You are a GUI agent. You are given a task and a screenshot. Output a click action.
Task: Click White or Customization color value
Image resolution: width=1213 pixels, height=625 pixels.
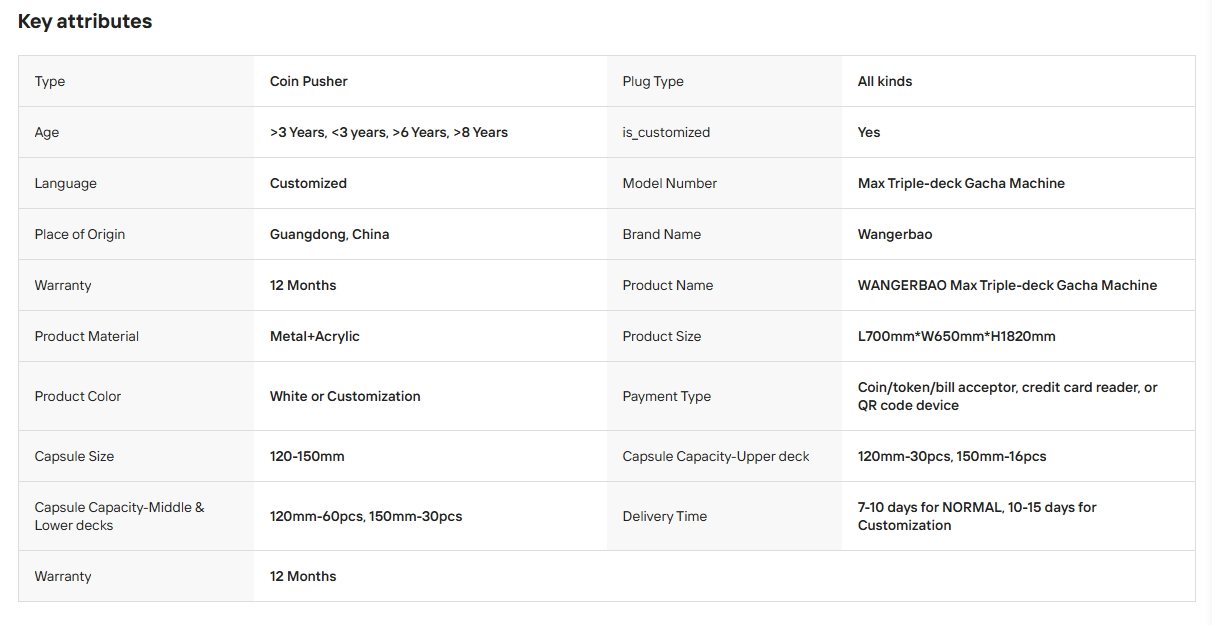(x=345, y=396)
